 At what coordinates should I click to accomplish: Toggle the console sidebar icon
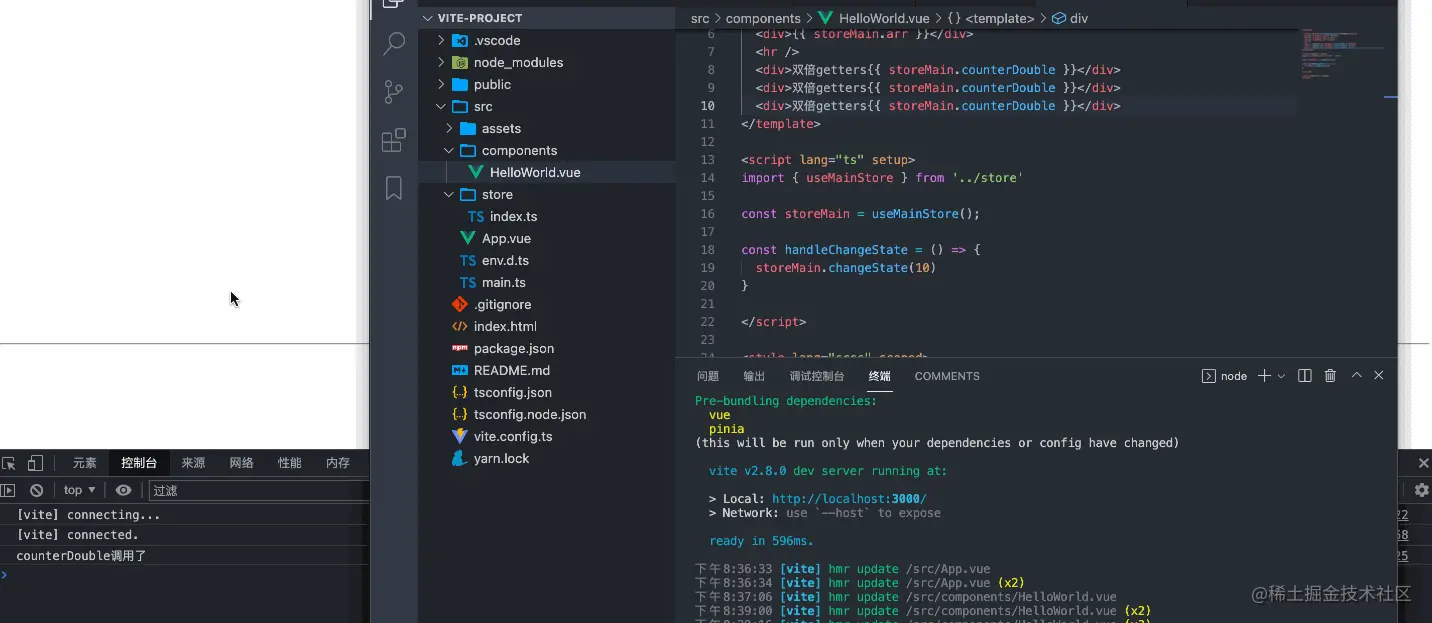(8, 490)
